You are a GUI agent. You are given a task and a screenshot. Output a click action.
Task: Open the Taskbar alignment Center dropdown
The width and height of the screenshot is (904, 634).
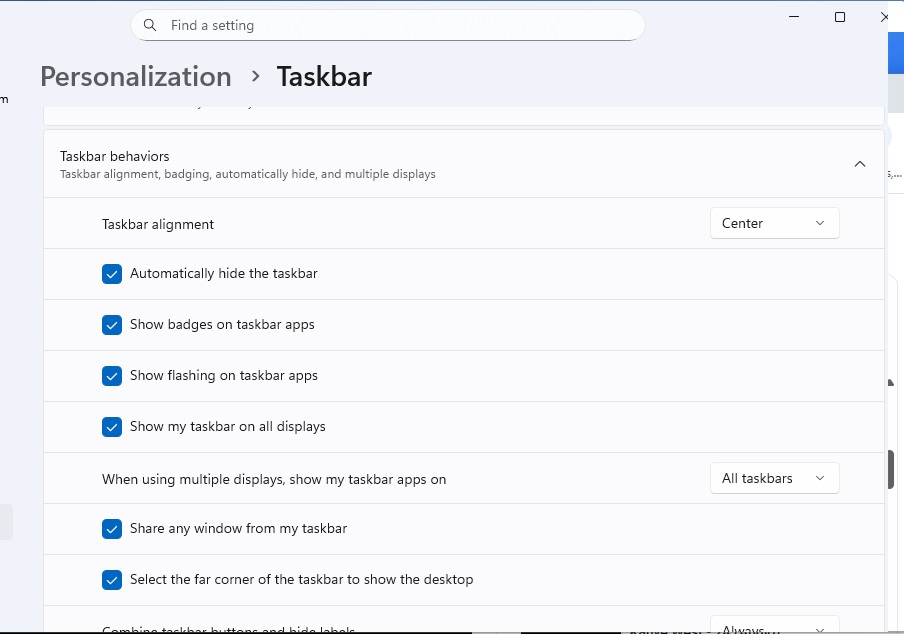pyautogui.click(x=773, y=224)
